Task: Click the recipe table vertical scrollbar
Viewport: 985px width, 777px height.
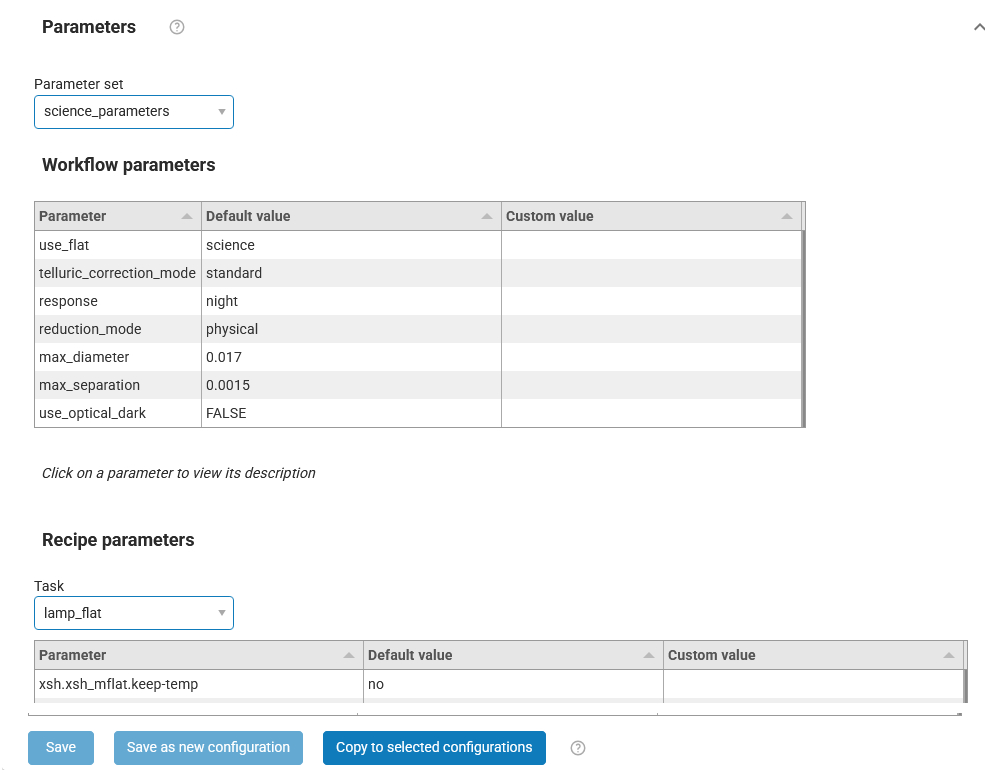Action: click(x=965, y=686)
